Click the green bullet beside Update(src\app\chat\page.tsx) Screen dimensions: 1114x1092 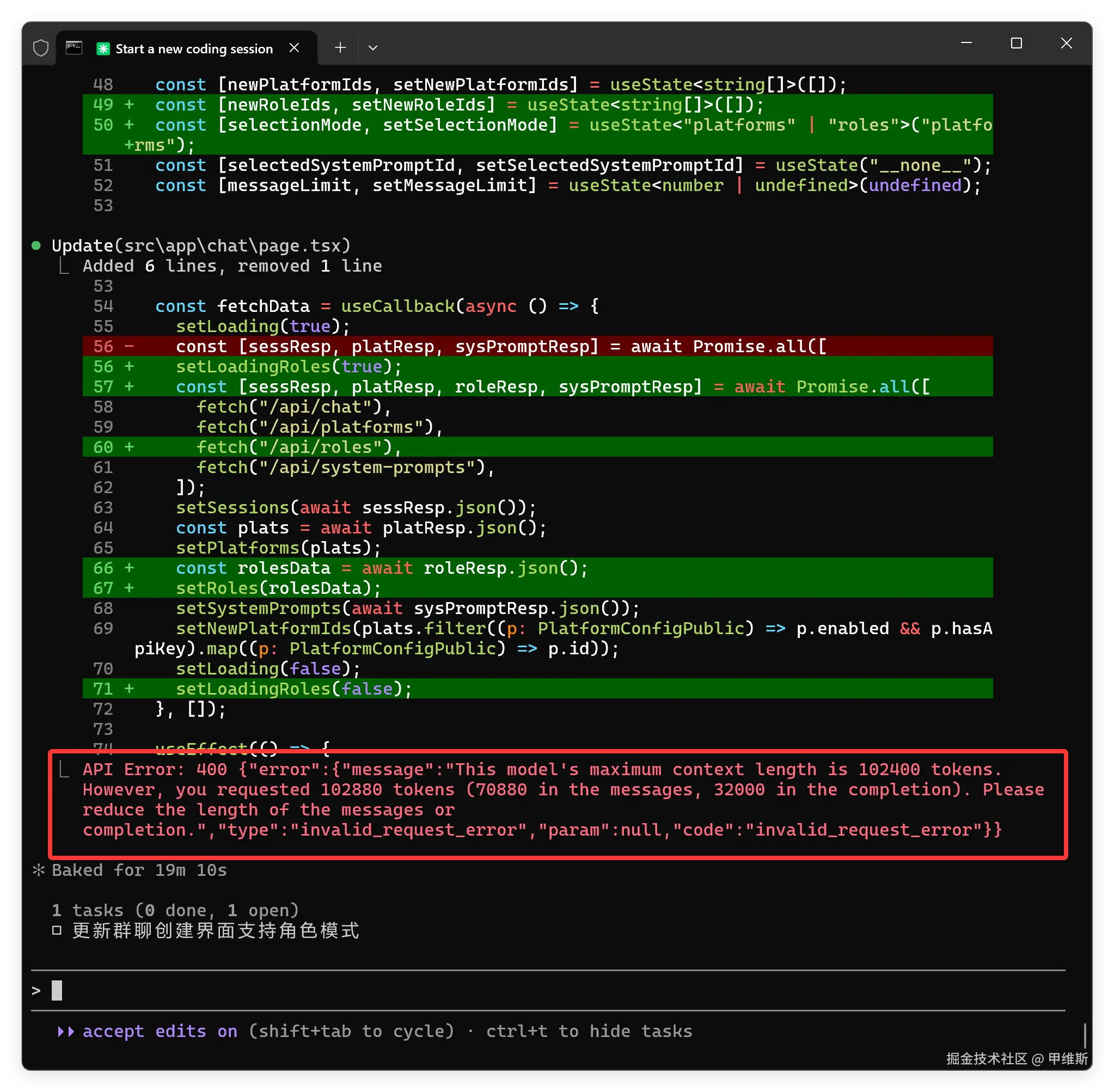pos(36,246)
